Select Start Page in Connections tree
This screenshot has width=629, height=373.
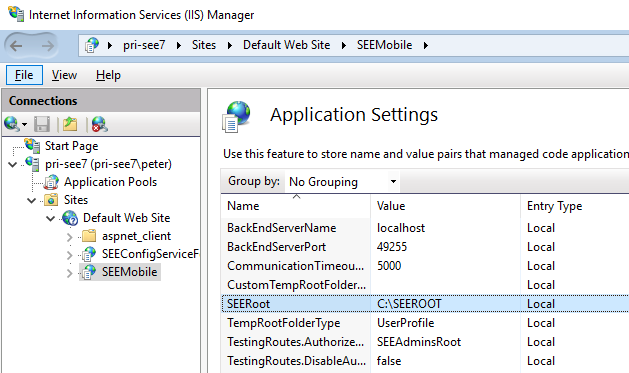[71, 146]
